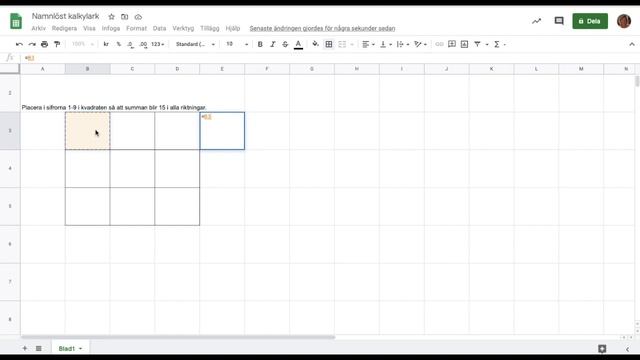Open the Infoga menu
Image resolution: width=640 pixels, height=360 pixels.
111,28
